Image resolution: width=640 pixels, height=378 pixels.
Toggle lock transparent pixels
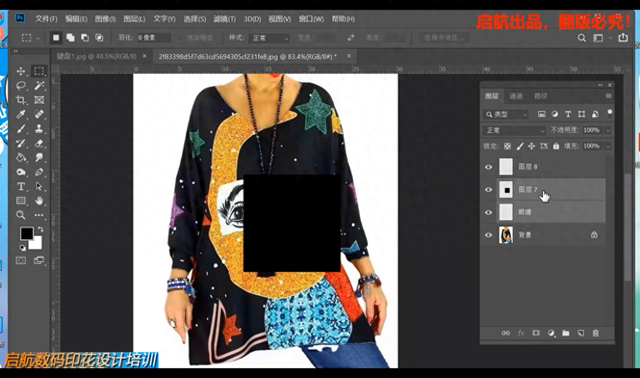[x=507, y=146]
